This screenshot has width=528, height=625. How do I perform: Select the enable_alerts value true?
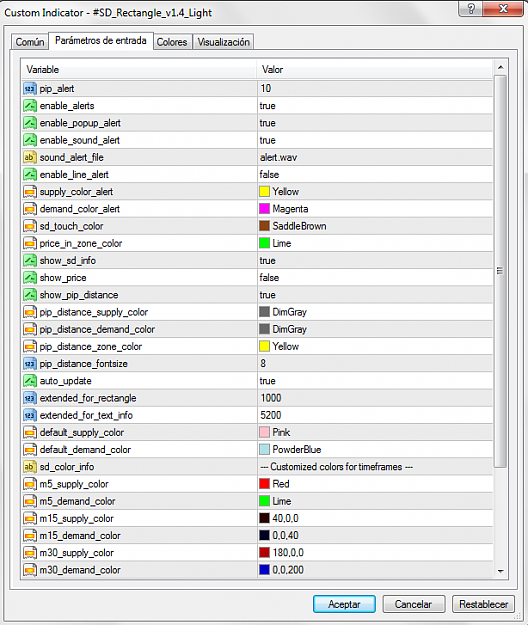click(x=267, y=106)
